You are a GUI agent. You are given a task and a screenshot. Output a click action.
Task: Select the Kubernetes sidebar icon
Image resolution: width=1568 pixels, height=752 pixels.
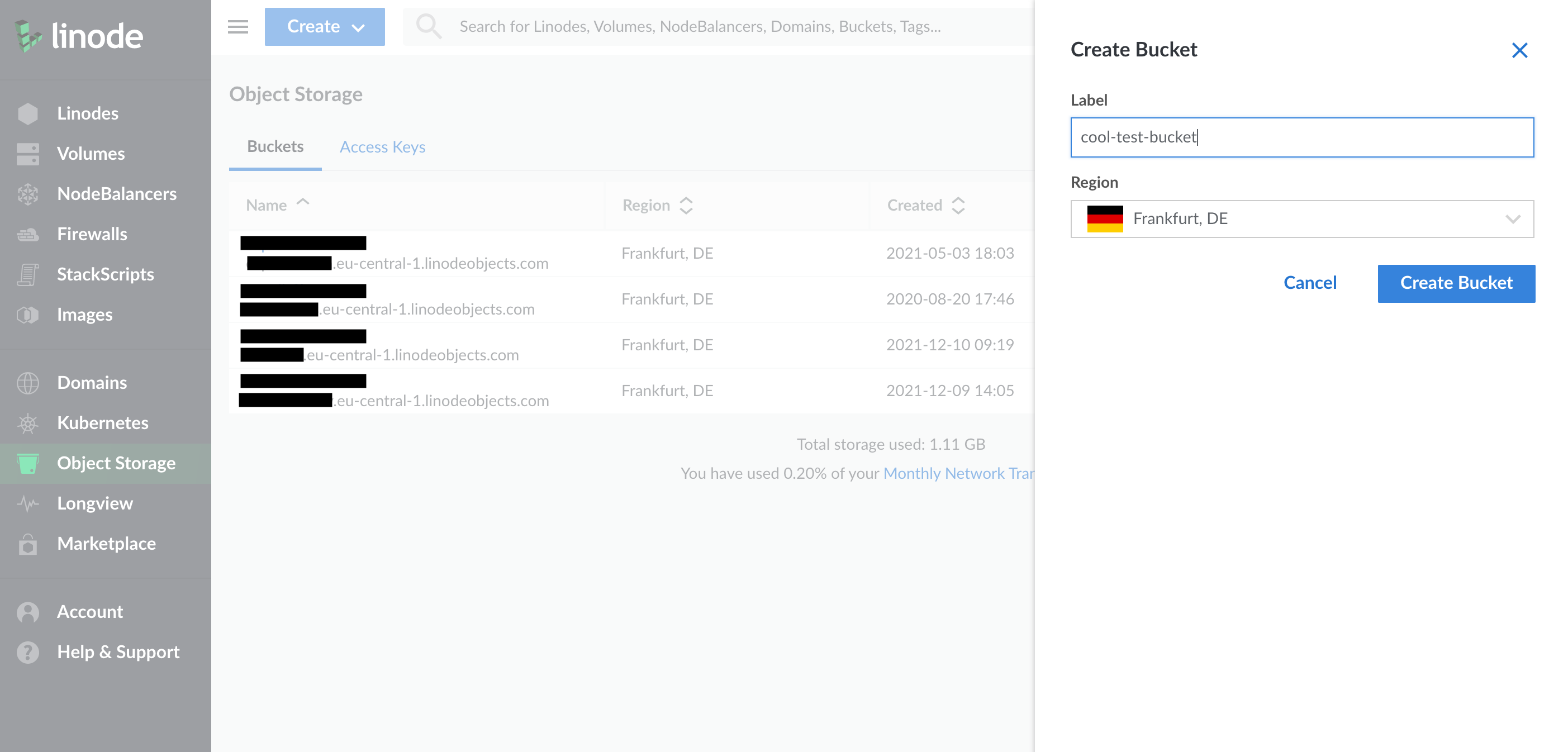click(x=27, y=423)
